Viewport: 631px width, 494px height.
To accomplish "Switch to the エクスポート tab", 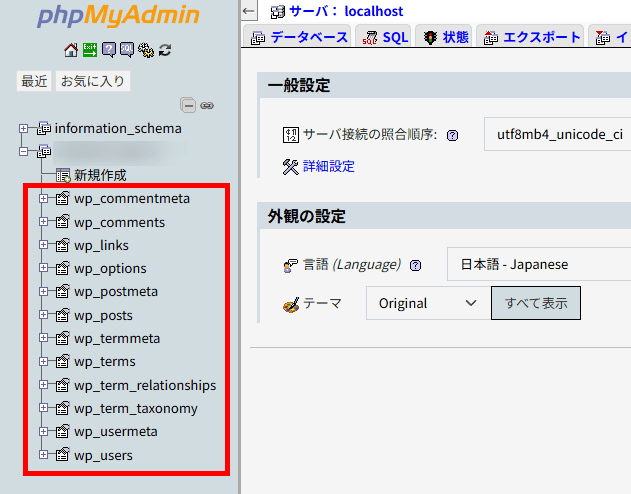I will (531, 37).
